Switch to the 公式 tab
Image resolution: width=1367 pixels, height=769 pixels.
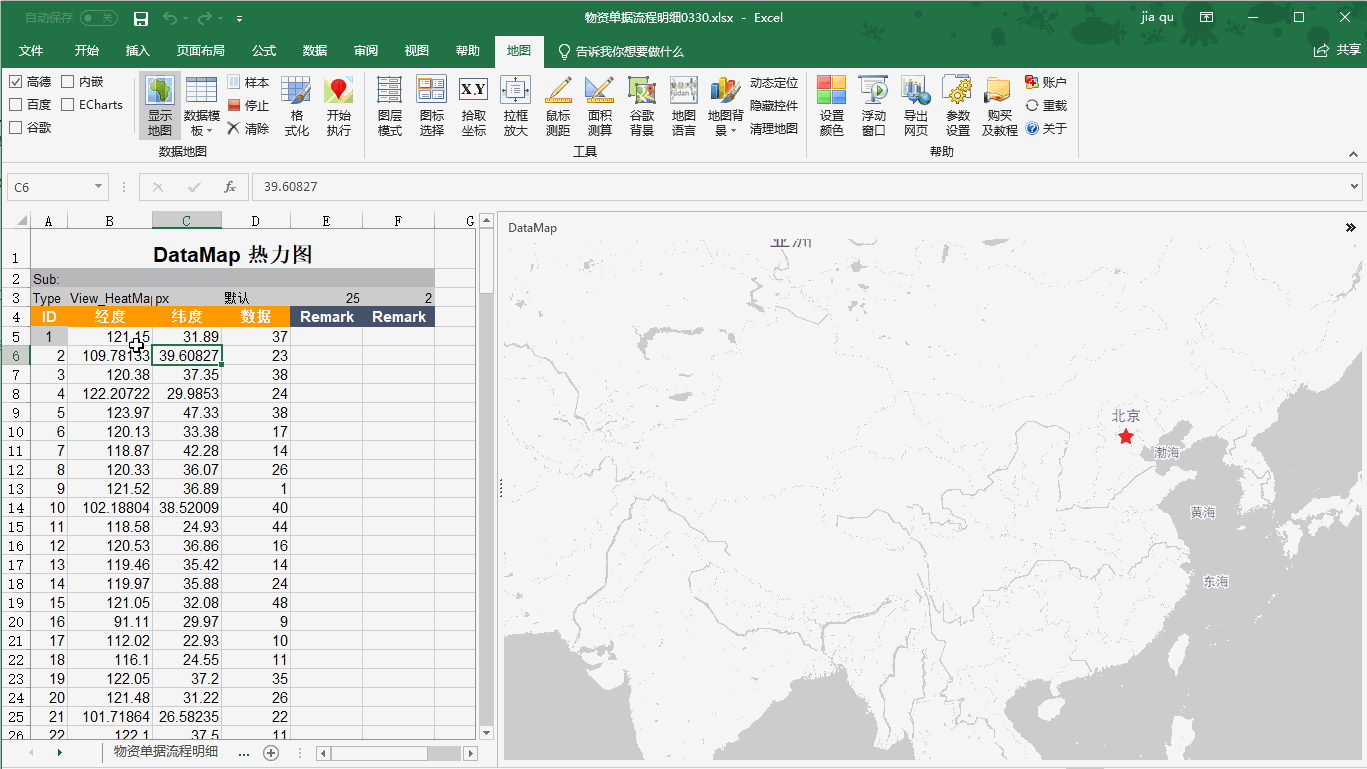pyautogui.click(x=264, y=51)
